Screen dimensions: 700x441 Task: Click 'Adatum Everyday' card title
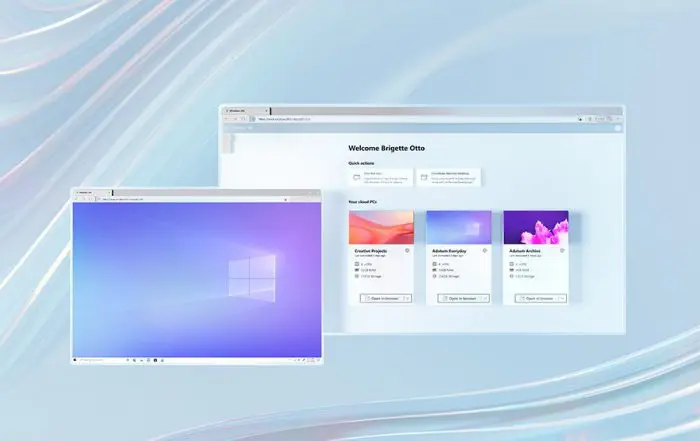coord(449,251)
